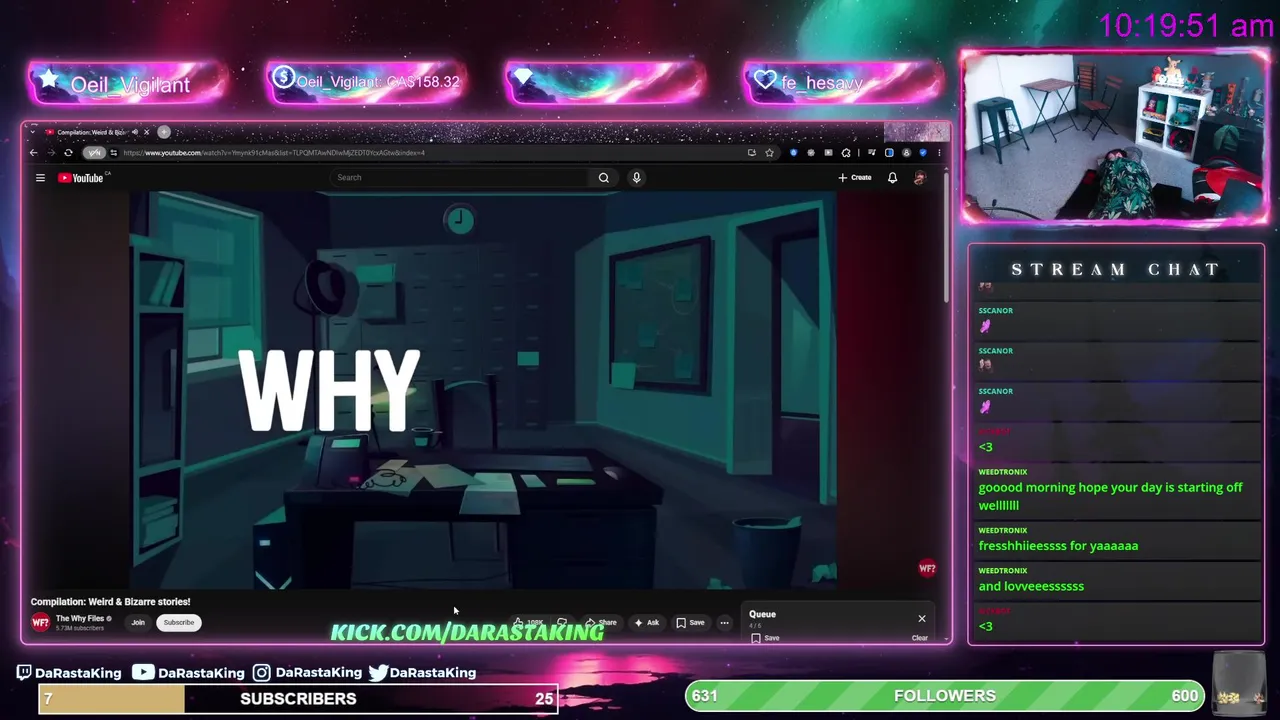The image size is (1280, 720).
Task: Click the Twitch DaRastaKing handle
Action: pyautogui.click(x=69, y=672)
